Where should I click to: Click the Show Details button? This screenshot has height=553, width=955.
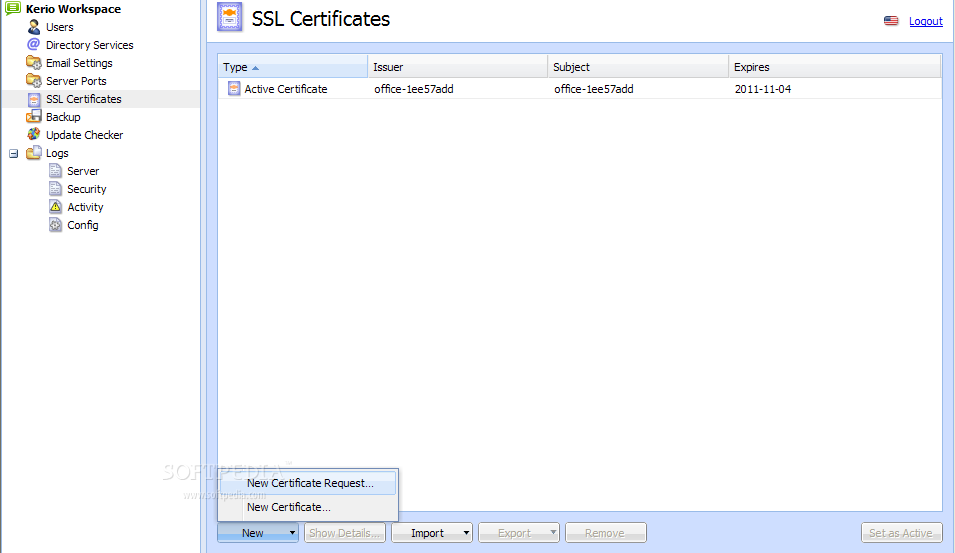(345, 533)
